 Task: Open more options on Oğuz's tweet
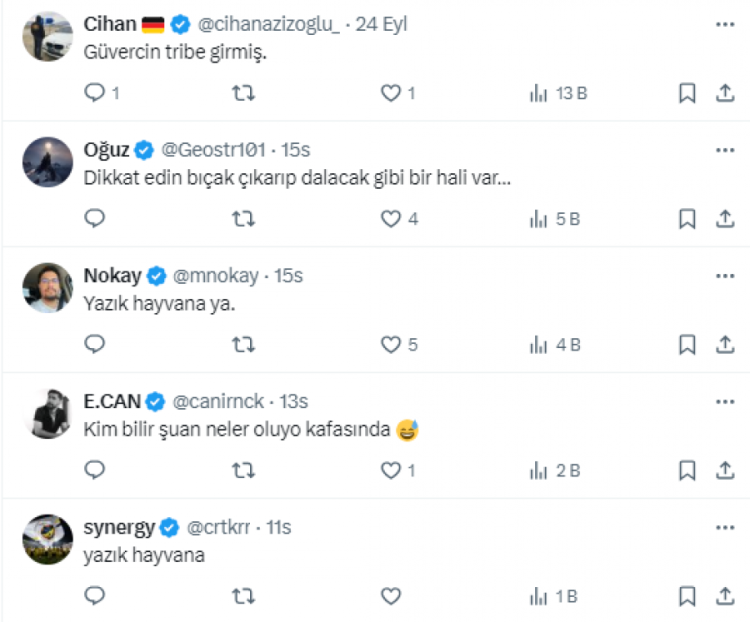725,150
